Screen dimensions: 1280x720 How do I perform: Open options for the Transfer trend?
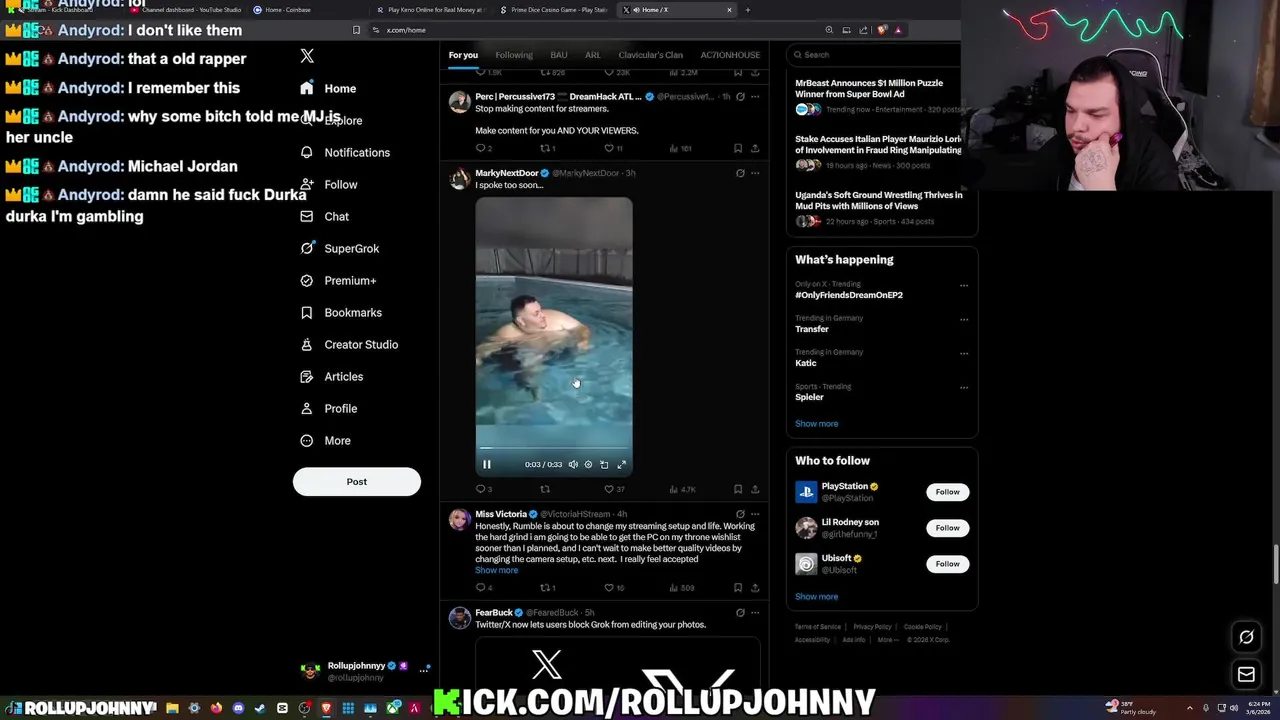(964, 320)
